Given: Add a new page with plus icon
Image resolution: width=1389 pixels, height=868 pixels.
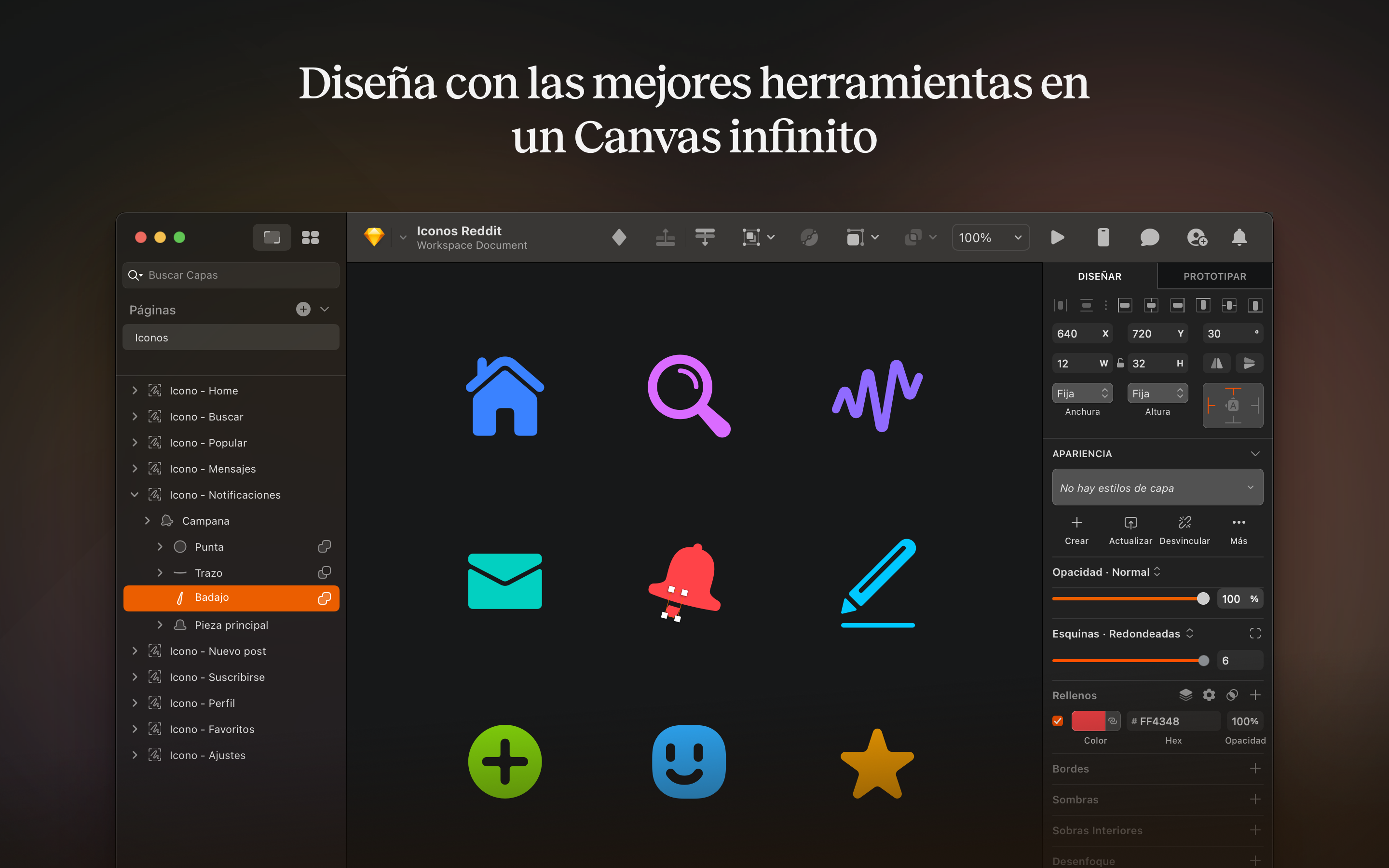Looking at the screenshot, I should pyautogui.click(x=303, y=310).
